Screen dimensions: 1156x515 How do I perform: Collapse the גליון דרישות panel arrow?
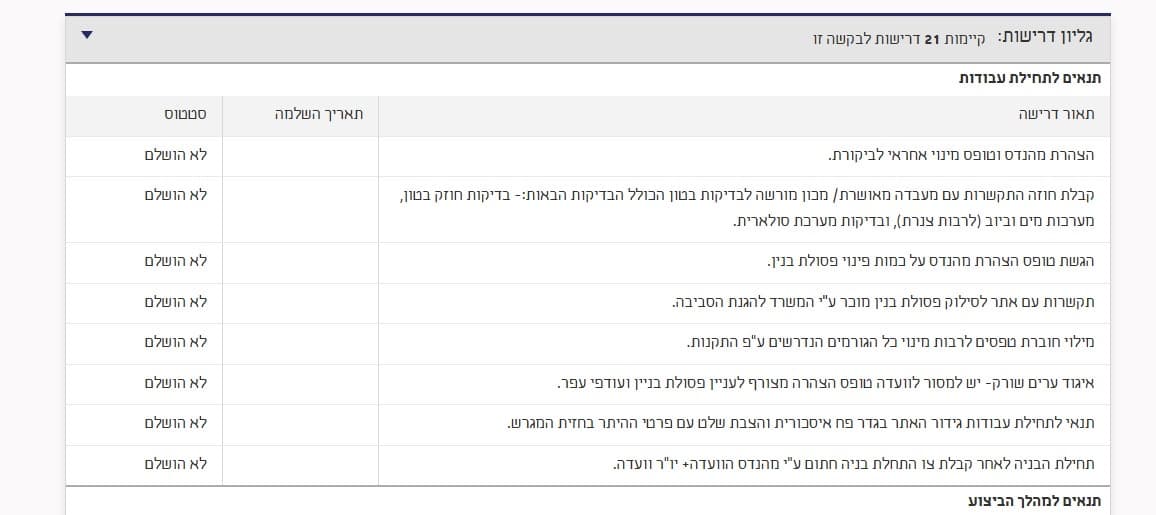click(x=87, y=35)
